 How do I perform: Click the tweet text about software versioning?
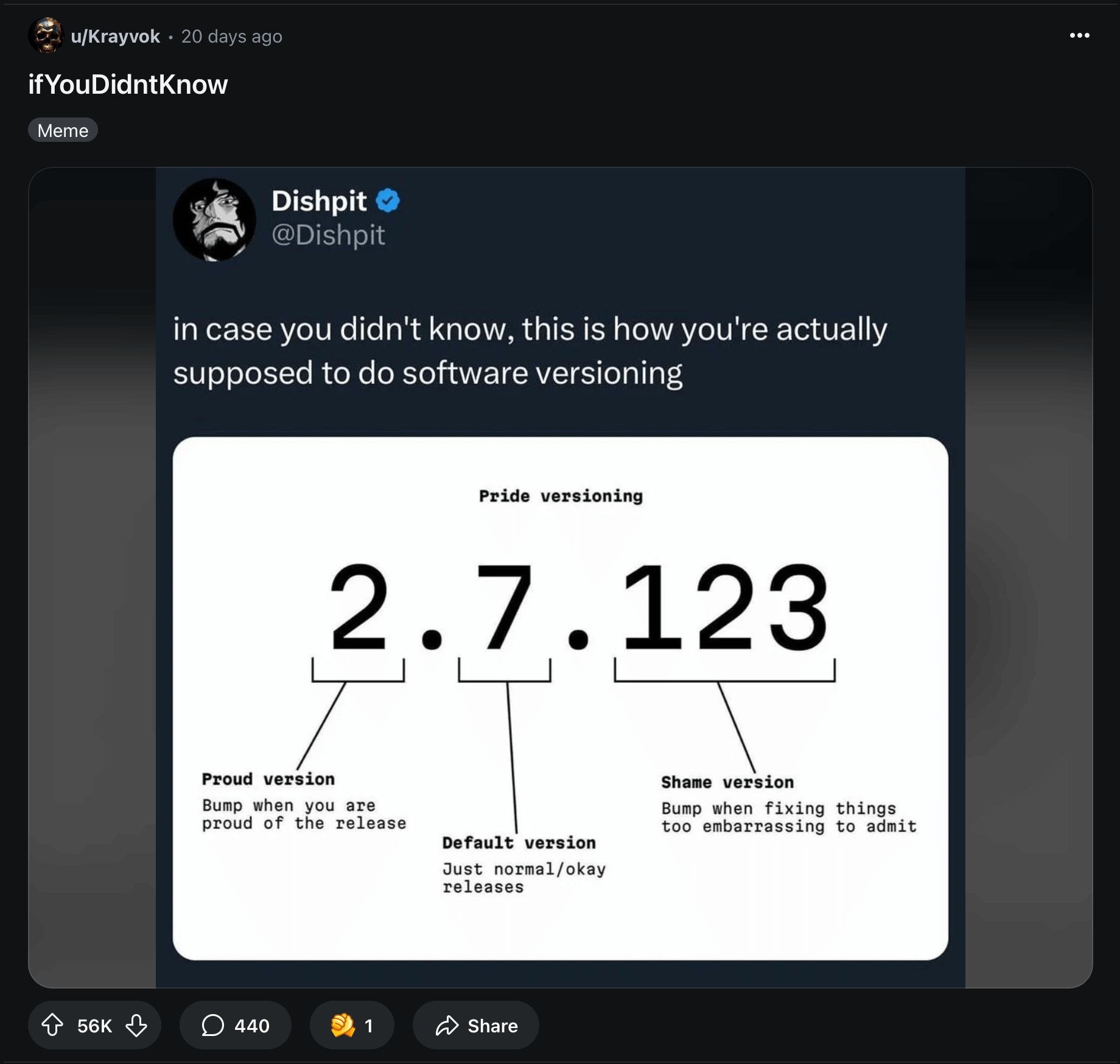coord(530,351)
